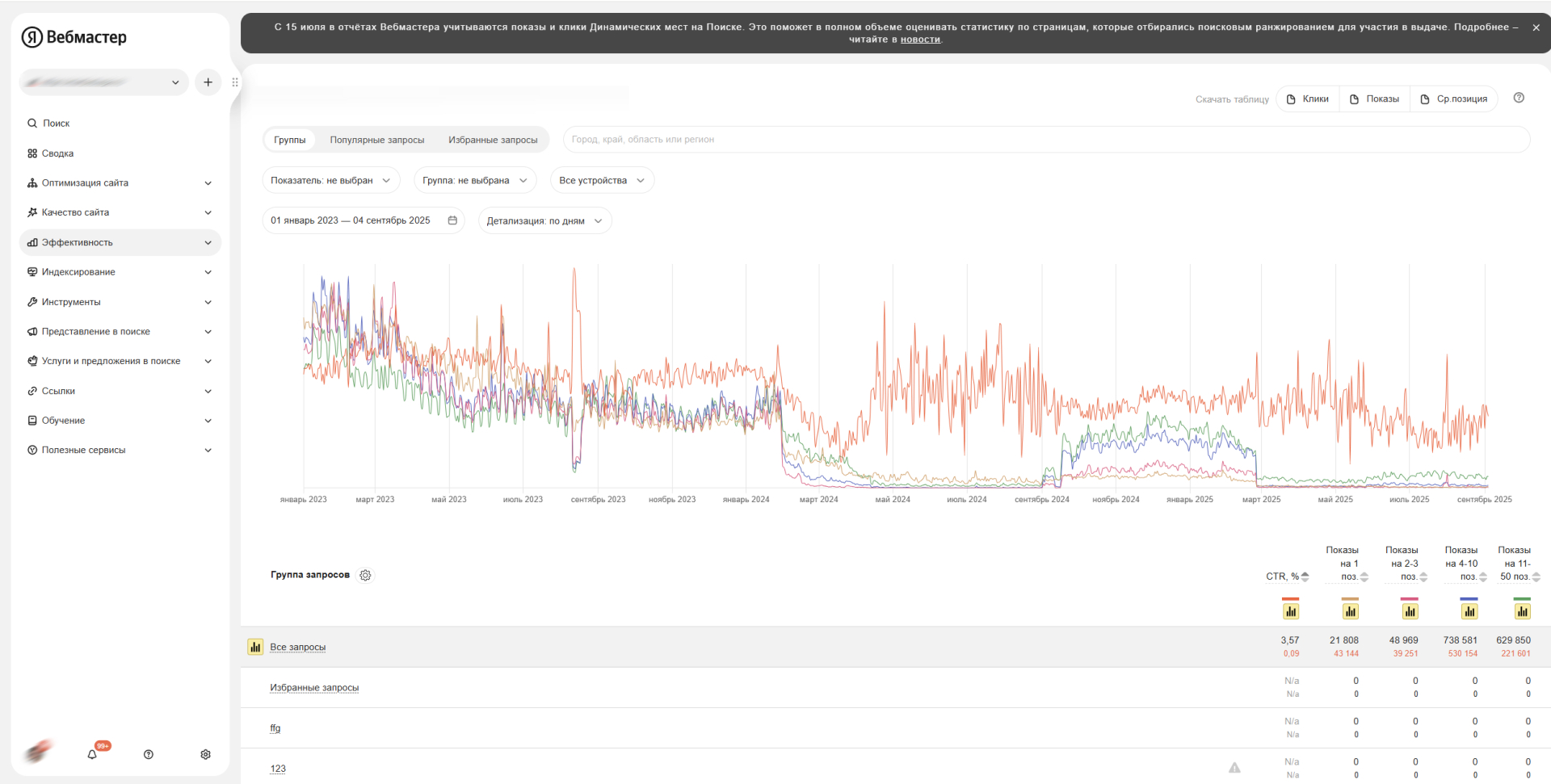Switch to Популярные запросы tab
This screenshot has height=784, width=1551.
point(376,140)
